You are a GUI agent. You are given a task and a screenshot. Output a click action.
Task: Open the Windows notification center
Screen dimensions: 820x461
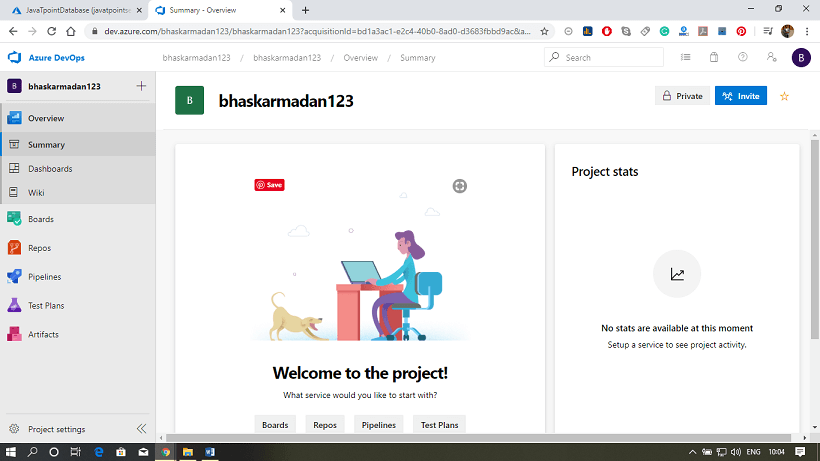(800, 452)
